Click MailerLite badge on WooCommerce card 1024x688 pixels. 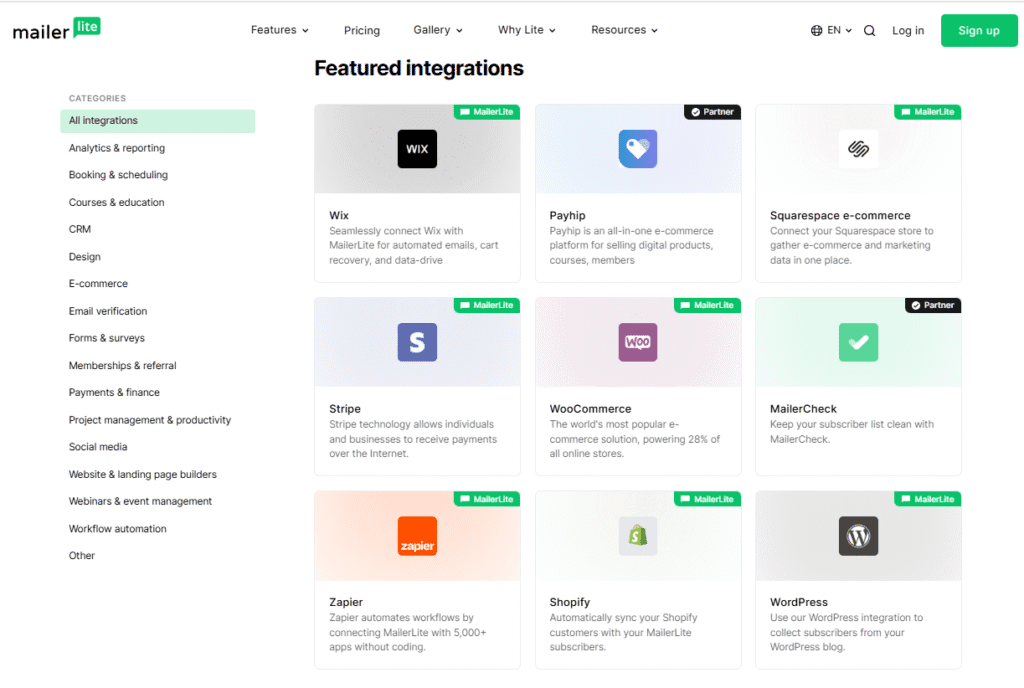point(707,305)
